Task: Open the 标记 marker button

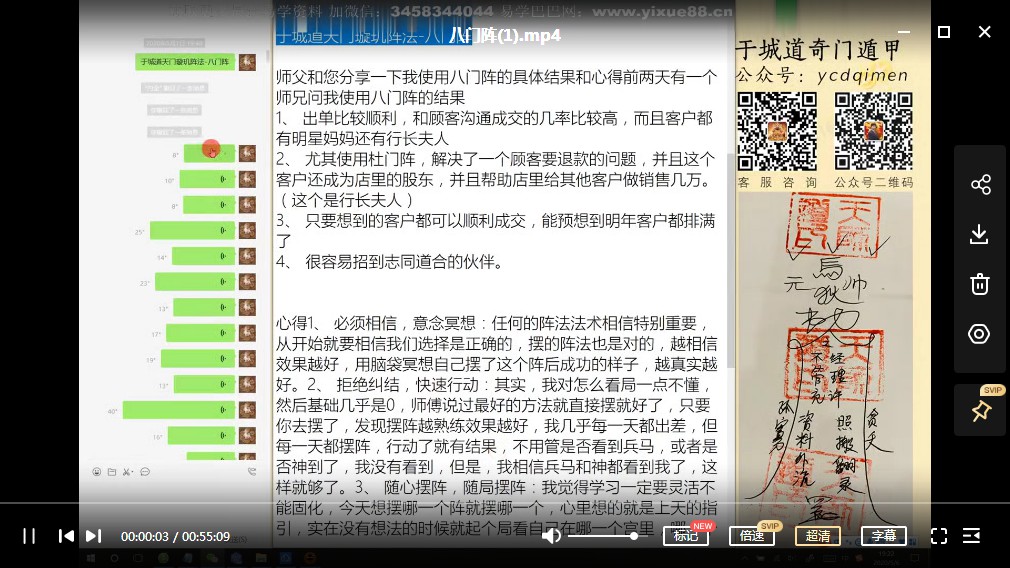Action: (x=686, y=536)
